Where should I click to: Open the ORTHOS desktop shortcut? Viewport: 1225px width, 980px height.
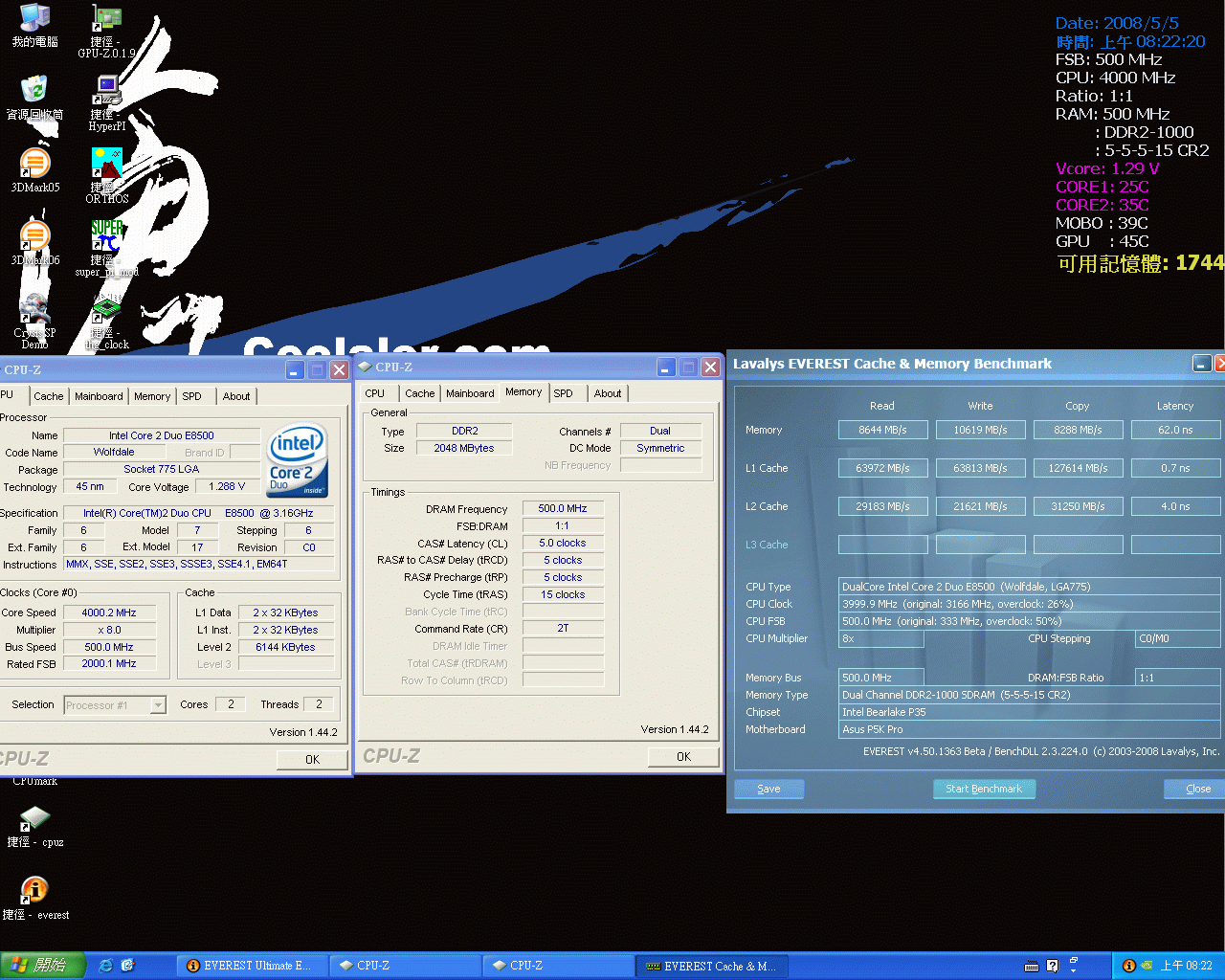pos(107,176)
